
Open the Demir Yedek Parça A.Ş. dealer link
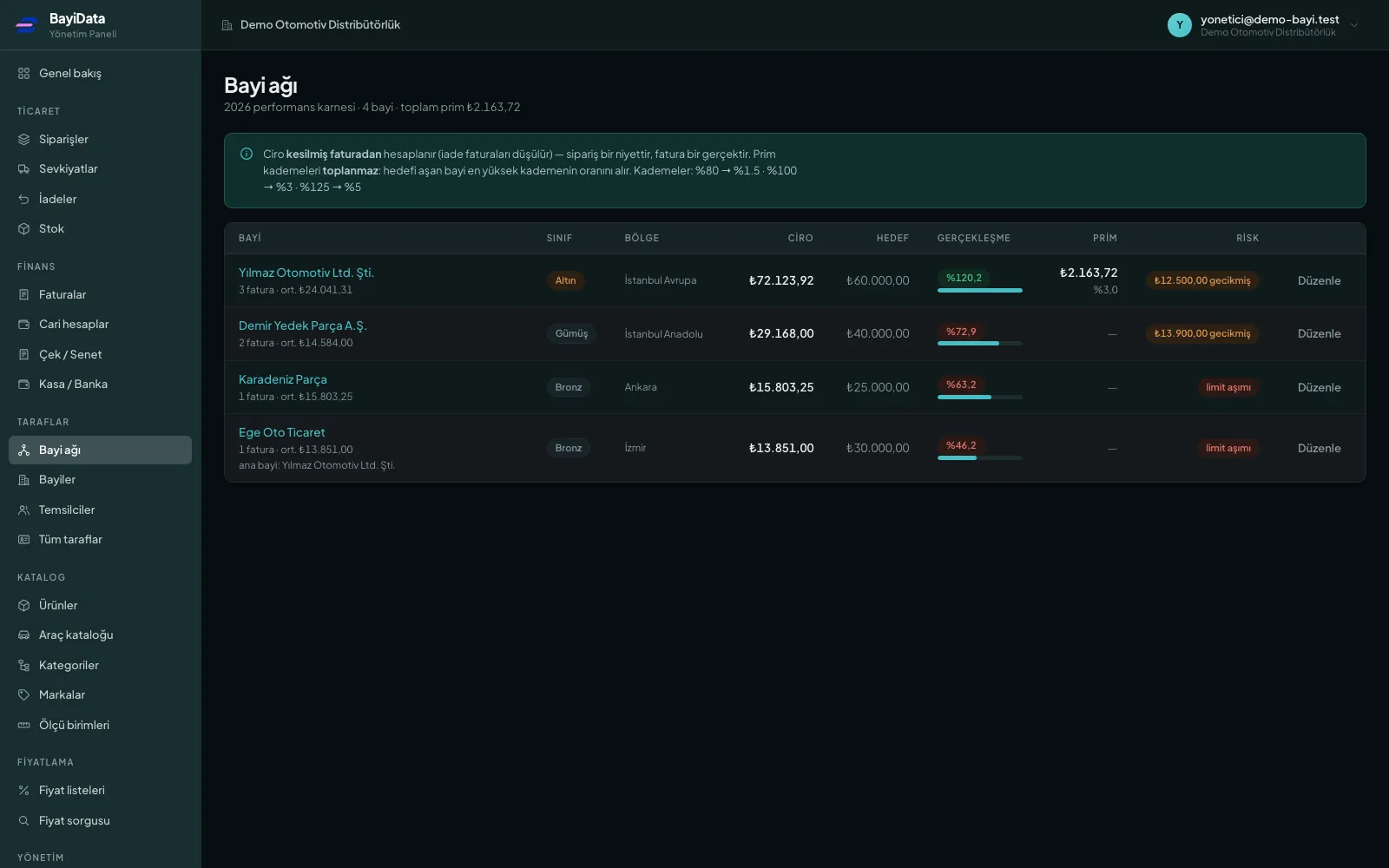(303, 325)
